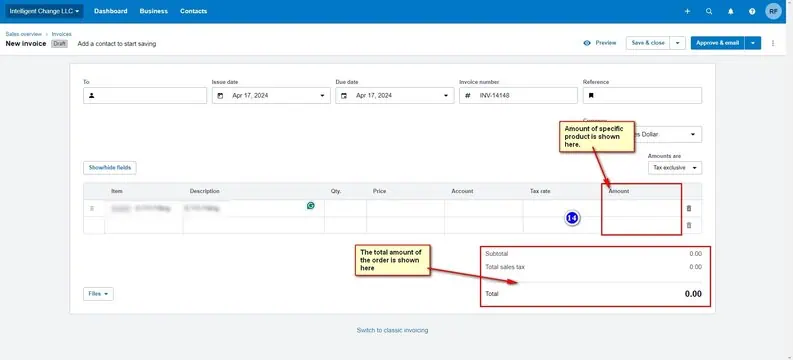Click the Draft status badge
The height and width of the screenshot is (360, 793).
59,43
